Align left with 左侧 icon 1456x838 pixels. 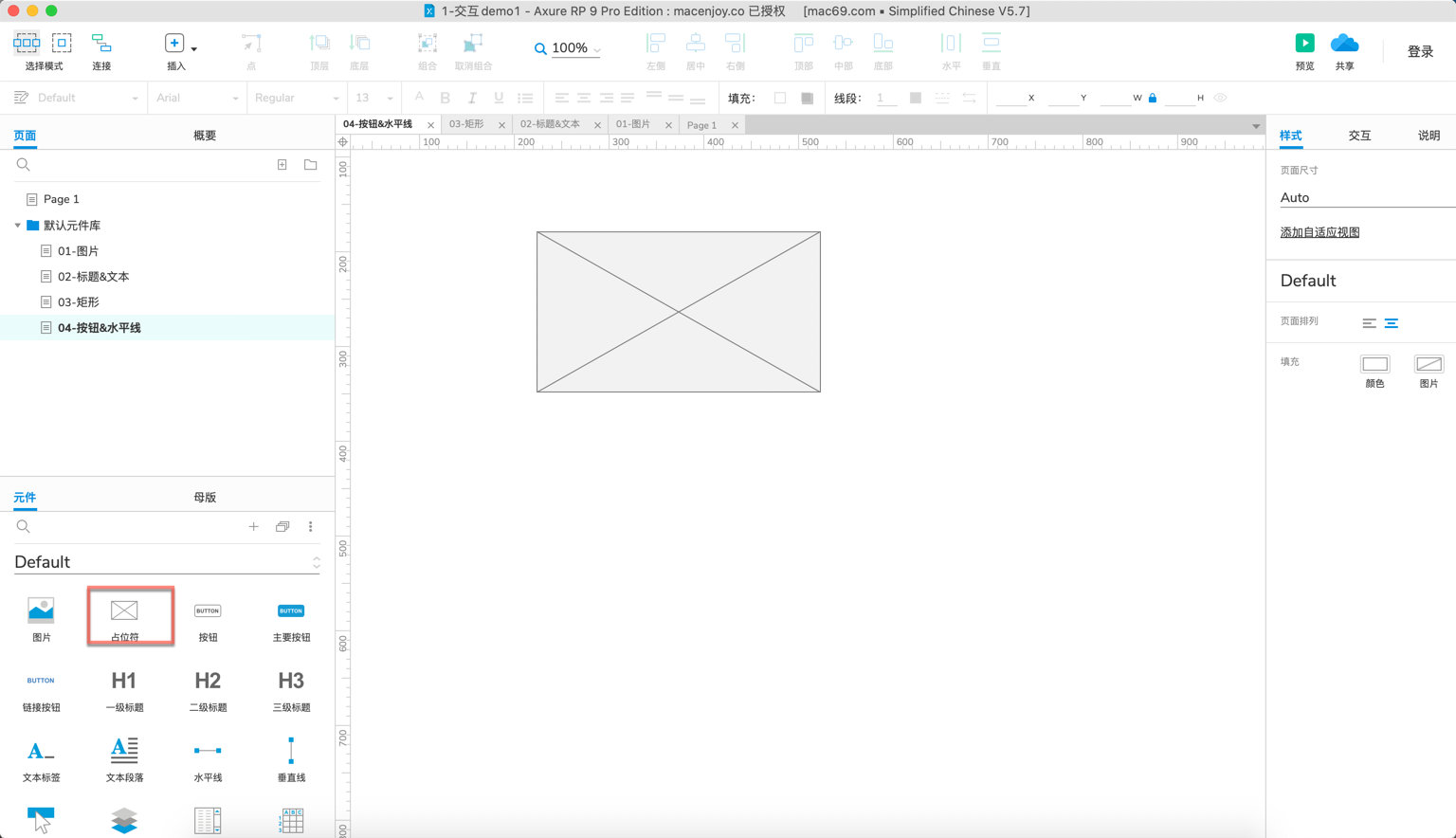pos(656,43)
